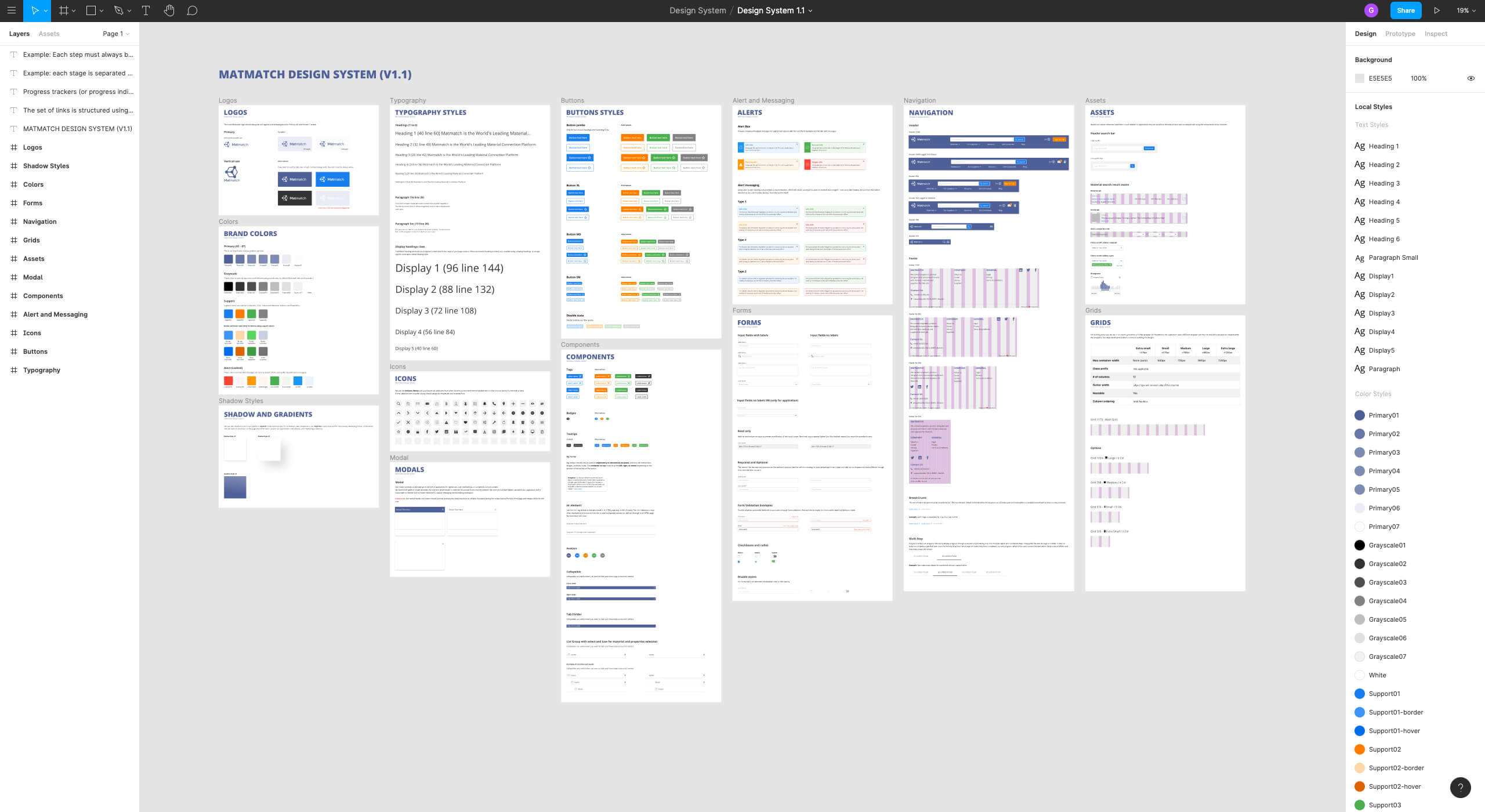Switch to the Layers tab

click(x=19, y=34)
